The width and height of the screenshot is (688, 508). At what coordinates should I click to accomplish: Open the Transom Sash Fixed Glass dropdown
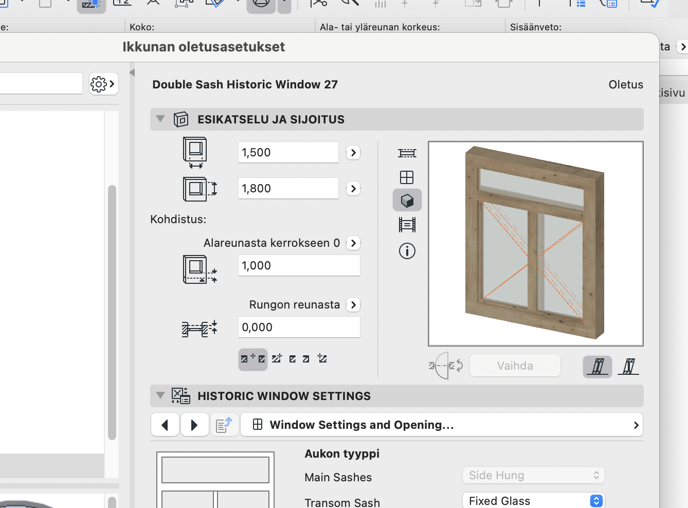(534, 501)
